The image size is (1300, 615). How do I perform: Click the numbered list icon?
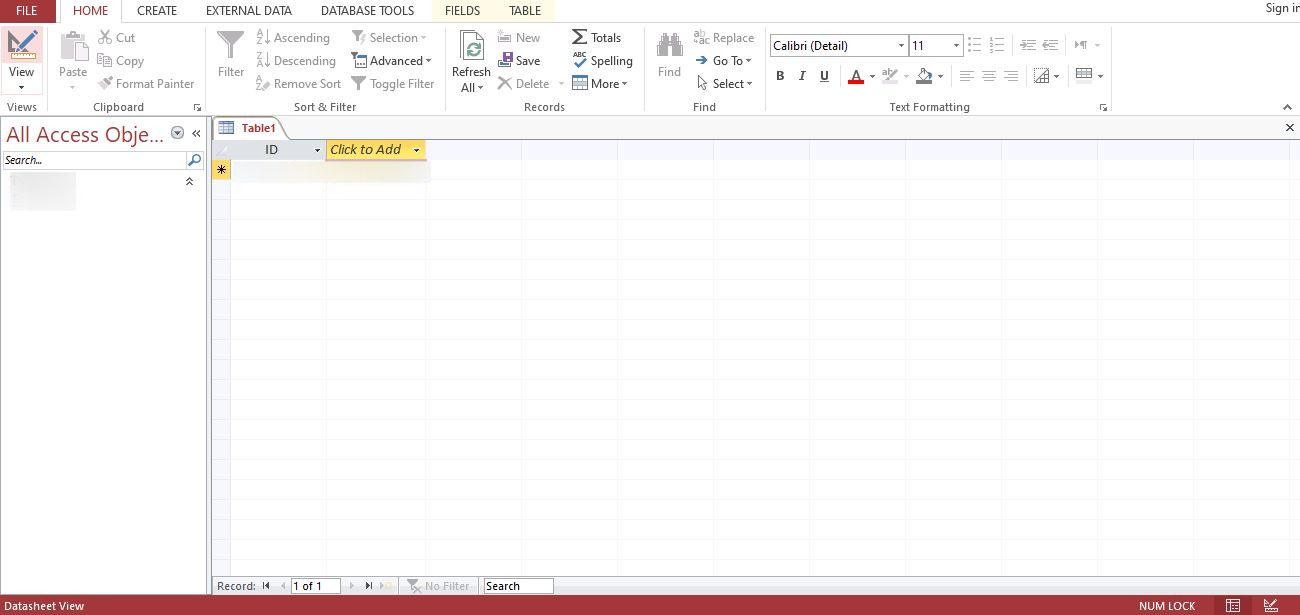(x=996, y=45)
